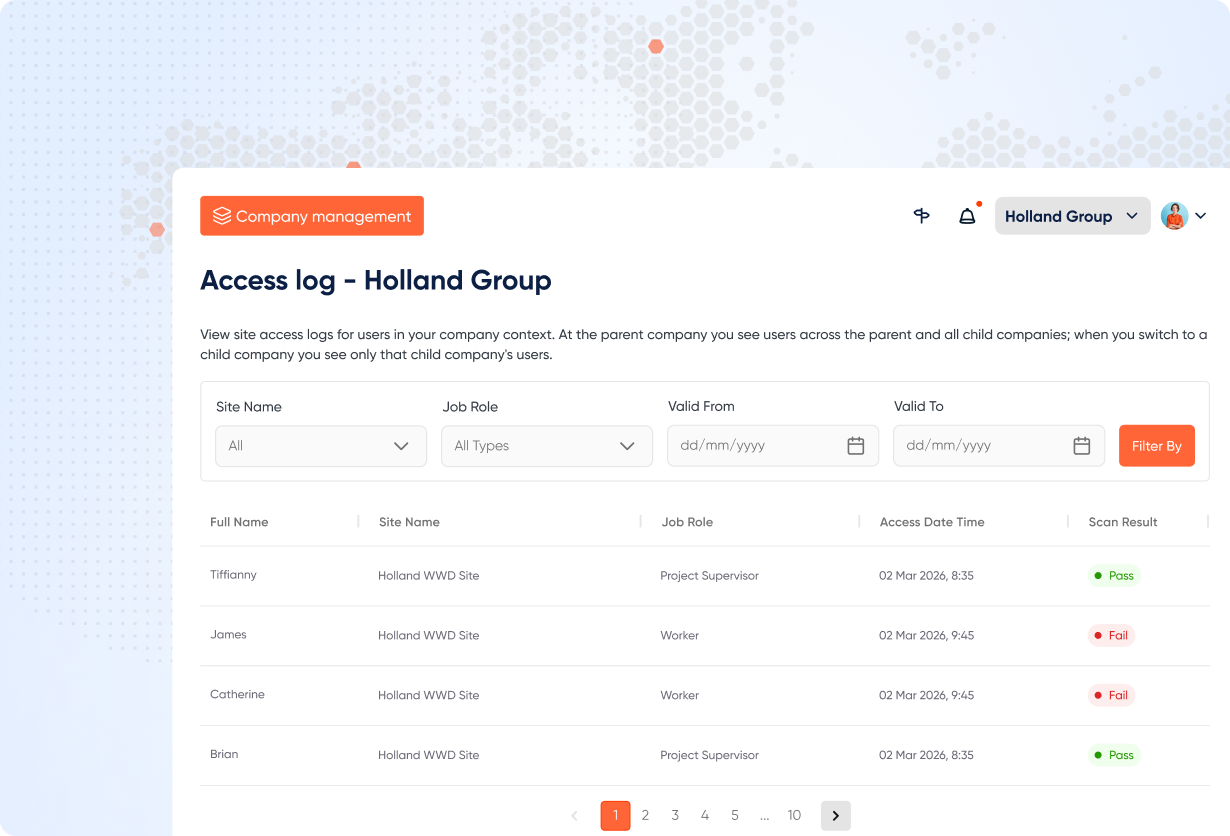Go to pagination page 3
1230x836 pixels.
[675, 816]
